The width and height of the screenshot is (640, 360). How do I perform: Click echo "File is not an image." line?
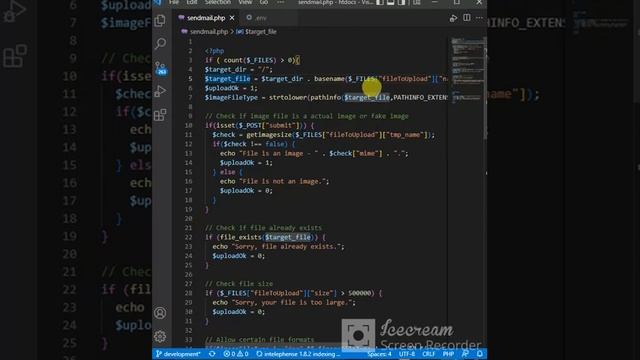pyautogui.click(x=274, y=181)
